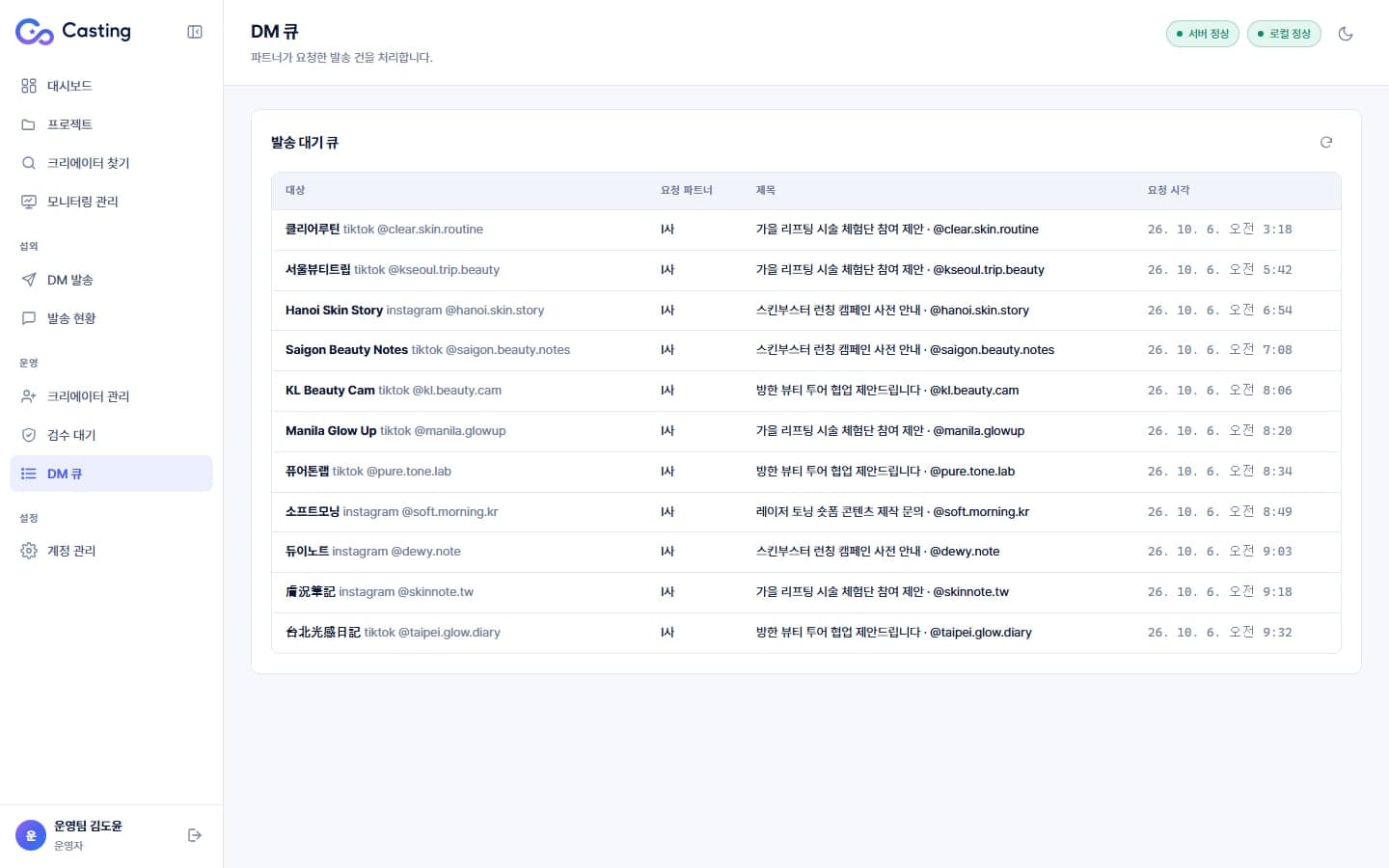The image size is (1389, 868).
Task: Click the 제목 column header
Action: point(766,191)
